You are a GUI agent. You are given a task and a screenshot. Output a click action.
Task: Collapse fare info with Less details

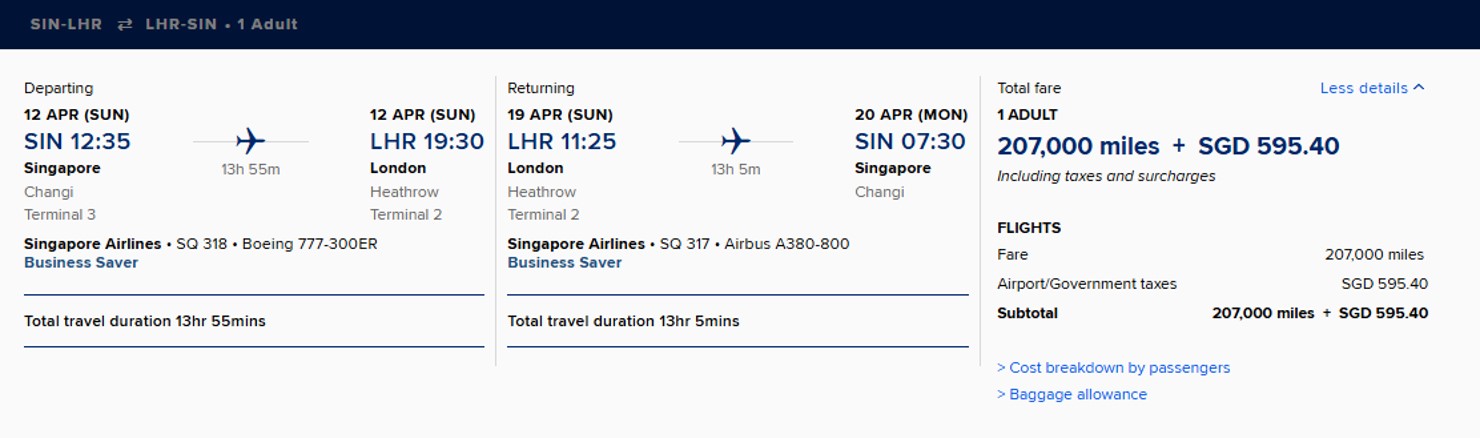click(1363, 88)
